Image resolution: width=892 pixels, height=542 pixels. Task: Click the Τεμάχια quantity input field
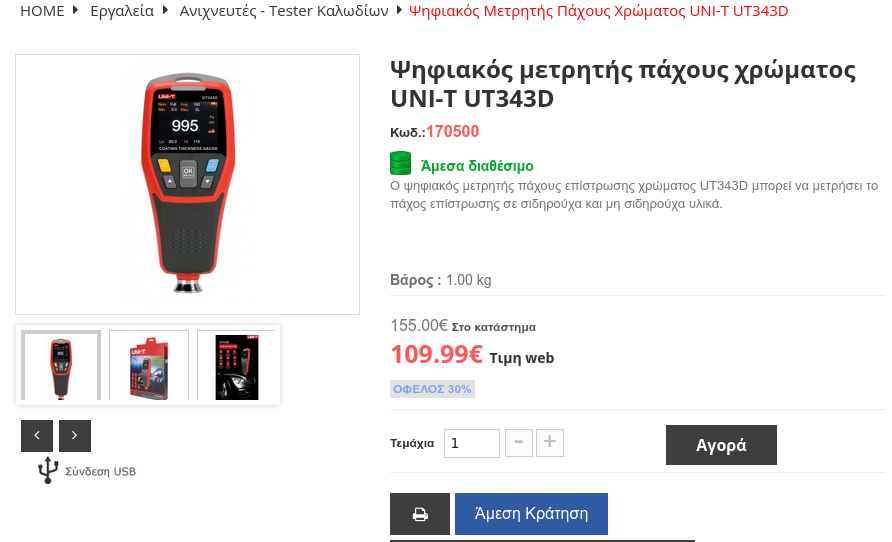[472, 443]
